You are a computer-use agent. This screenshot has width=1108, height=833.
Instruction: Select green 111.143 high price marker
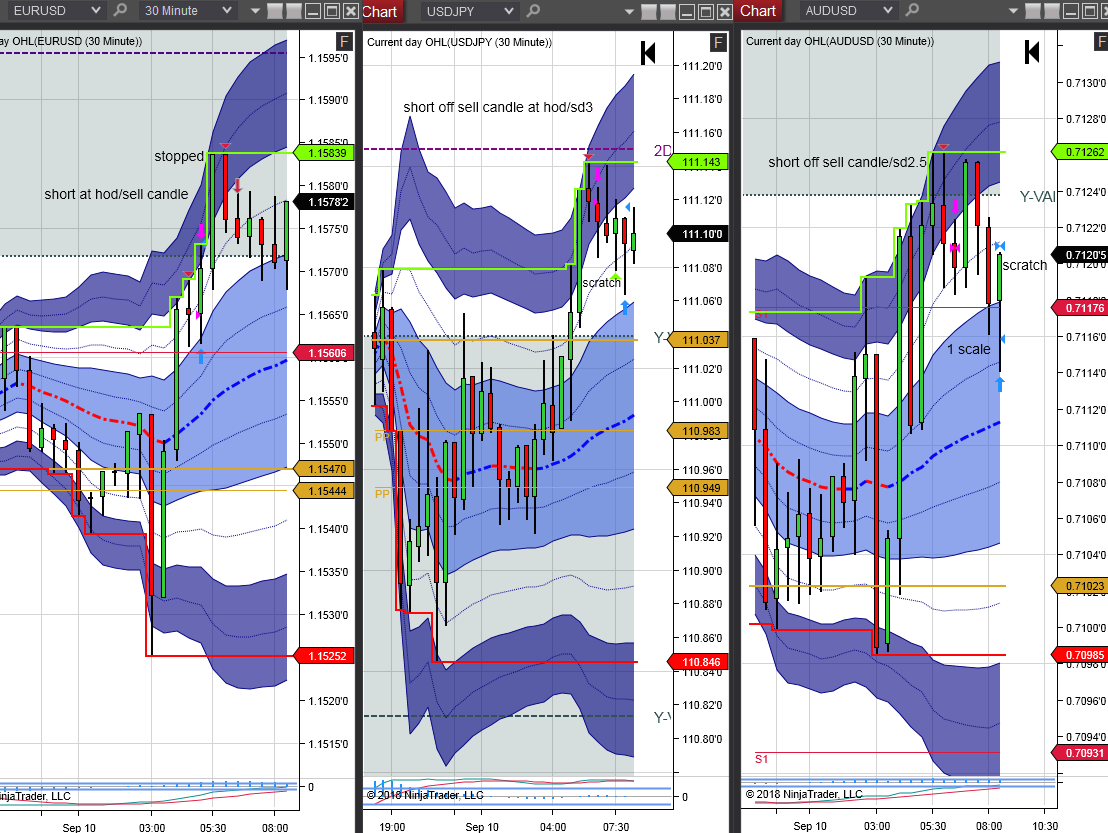point(697,162)
